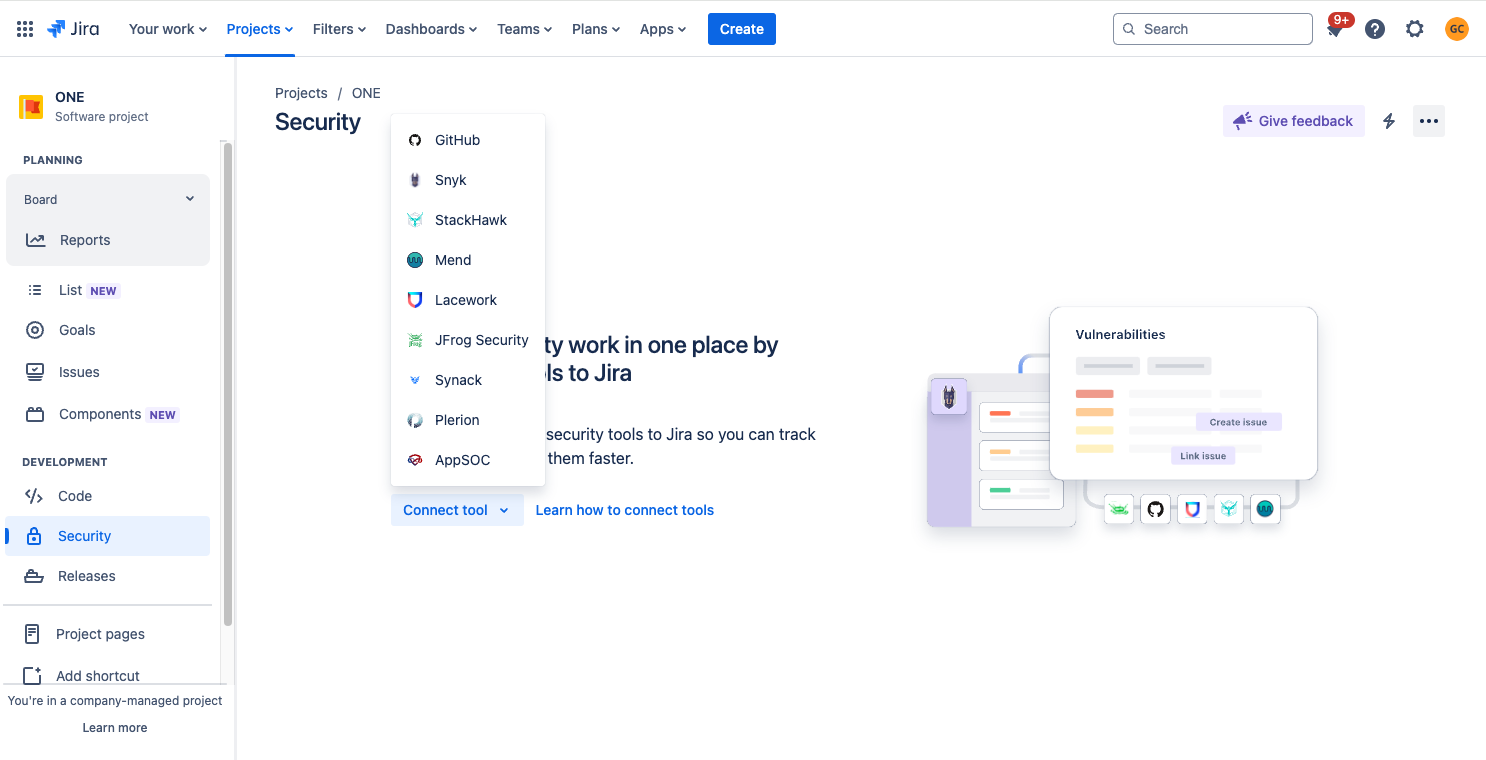Viewport: 1486px width, 760px height.
Task: Click the Lacework logo in dropdown
Action: [415, 300]
